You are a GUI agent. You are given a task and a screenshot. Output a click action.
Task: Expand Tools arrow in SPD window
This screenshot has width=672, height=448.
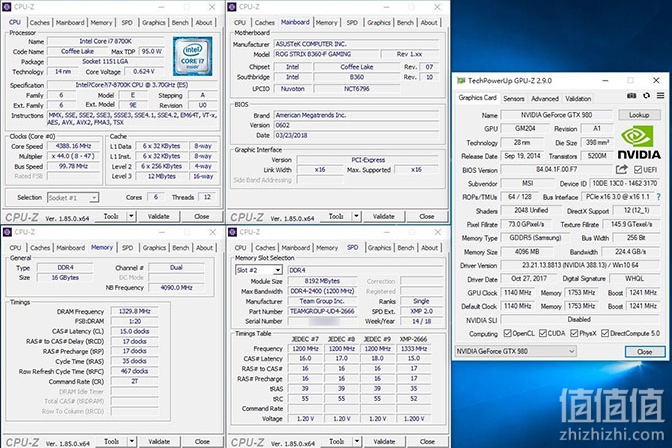(357, 442)
